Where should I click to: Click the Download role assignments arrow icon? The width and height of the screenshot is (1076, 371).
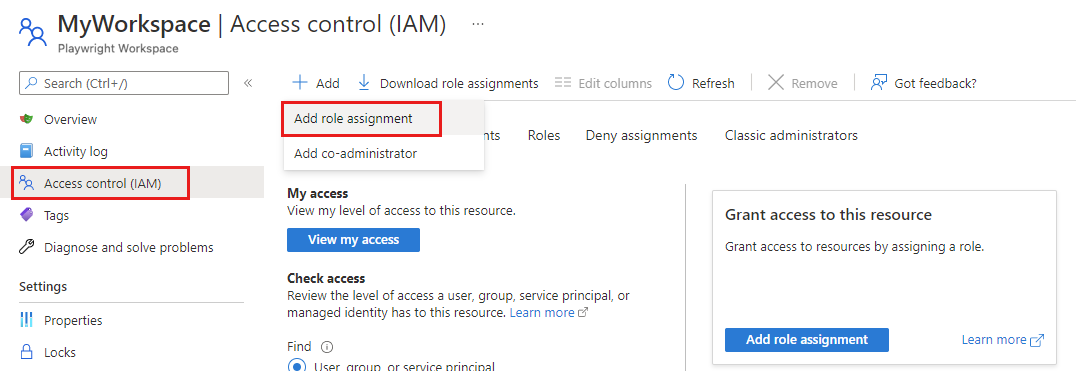click(x=364, y=83)
